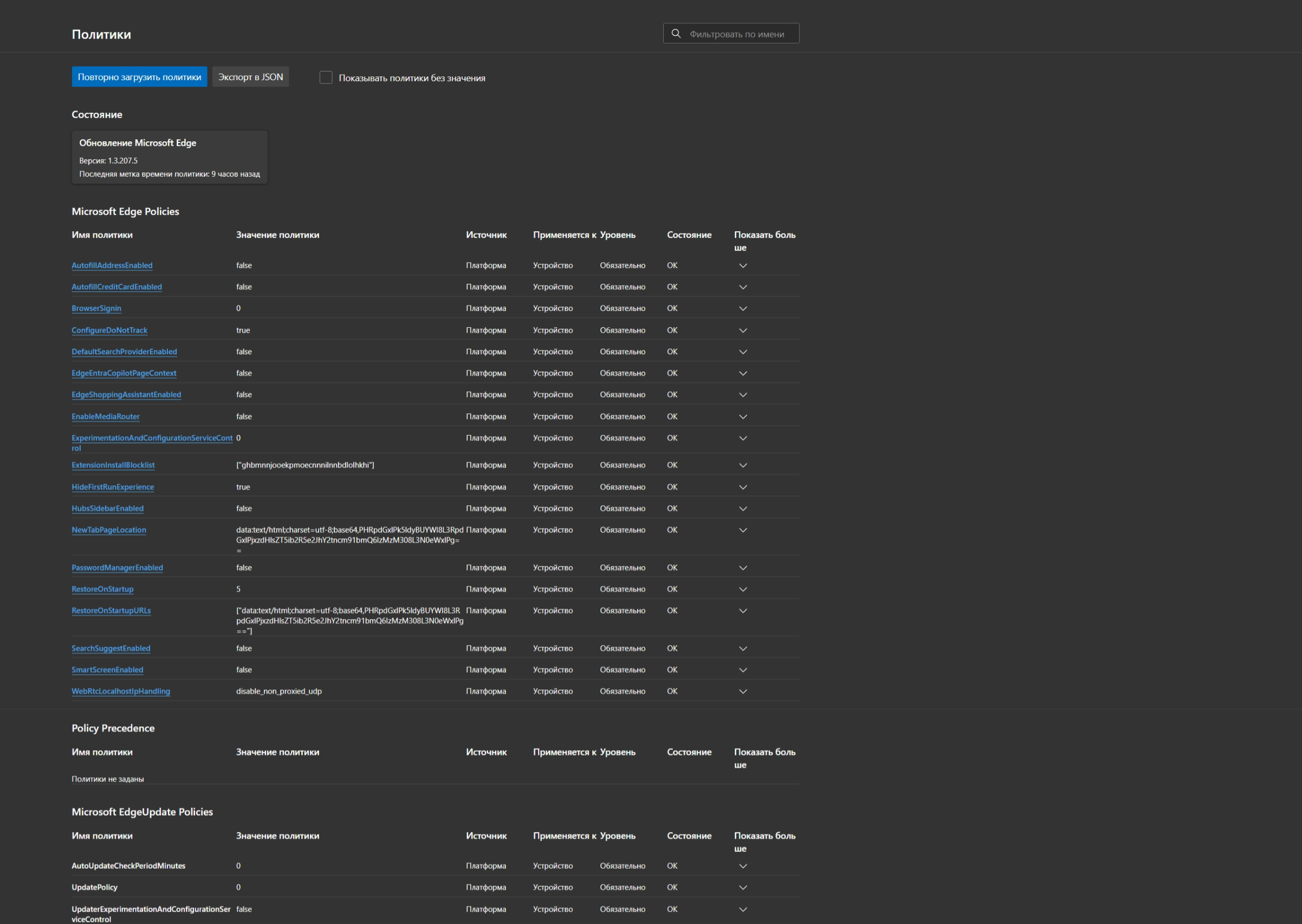Viewport: 1302px width, 924px height.
Task: Click the search magnifier icon in filter box
Action: (x=676, y=34)
